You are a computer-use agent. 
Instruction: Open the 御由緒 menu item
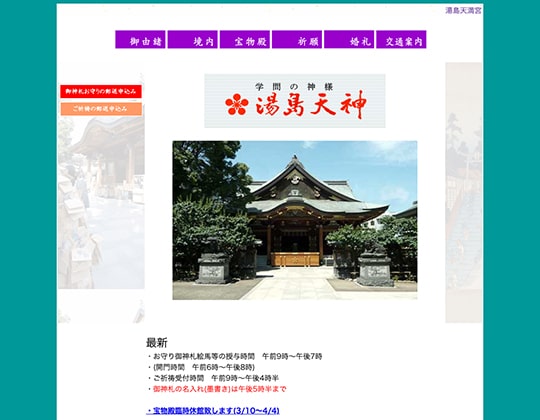click(x=140, y=40)
